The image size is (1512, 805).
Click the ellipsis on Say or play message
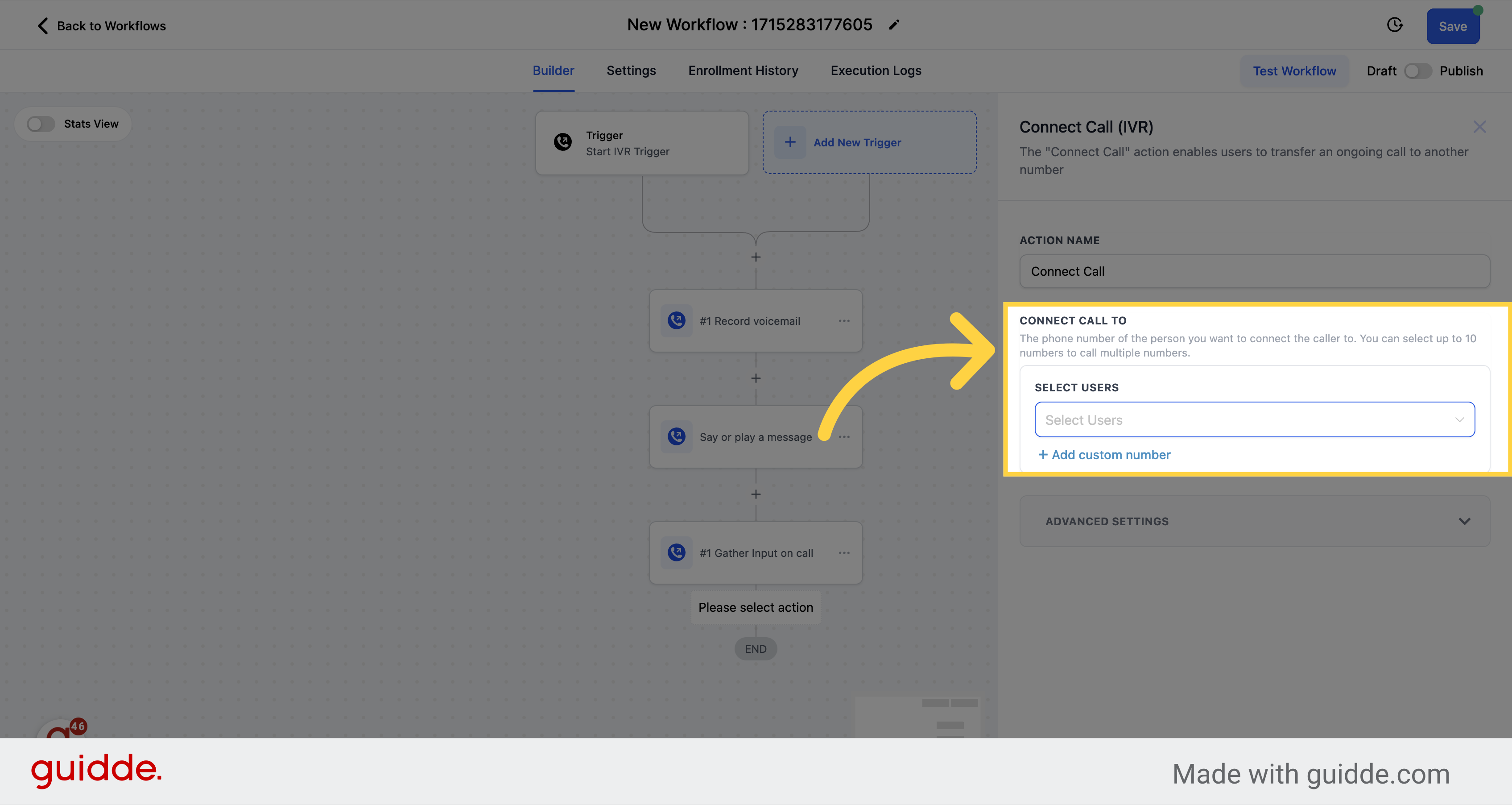(x=843, y=436)
